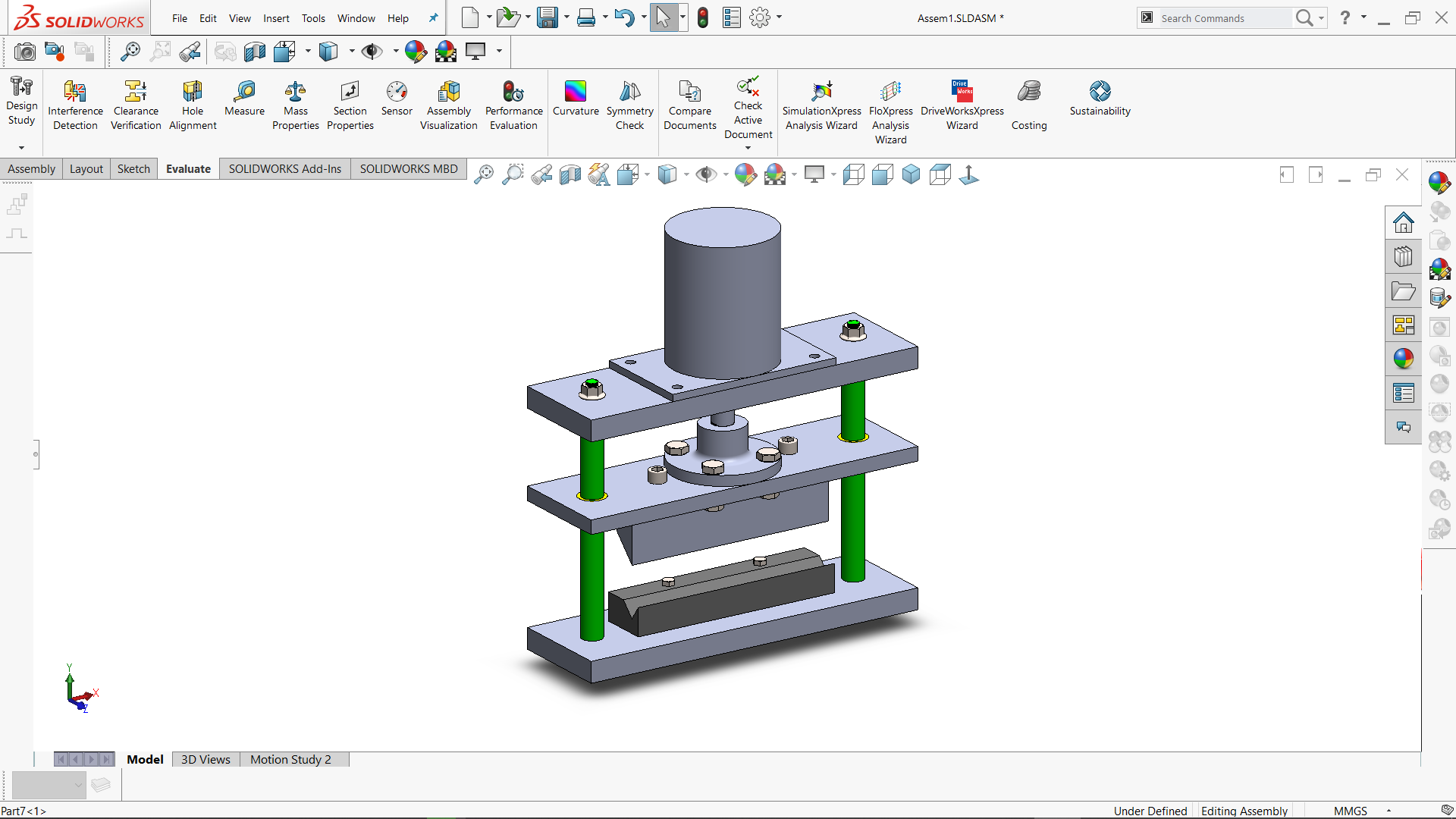Toggle the Section View in heads-up toolbar
This screenshot has height=819, width=1456.
pos(570,175)
